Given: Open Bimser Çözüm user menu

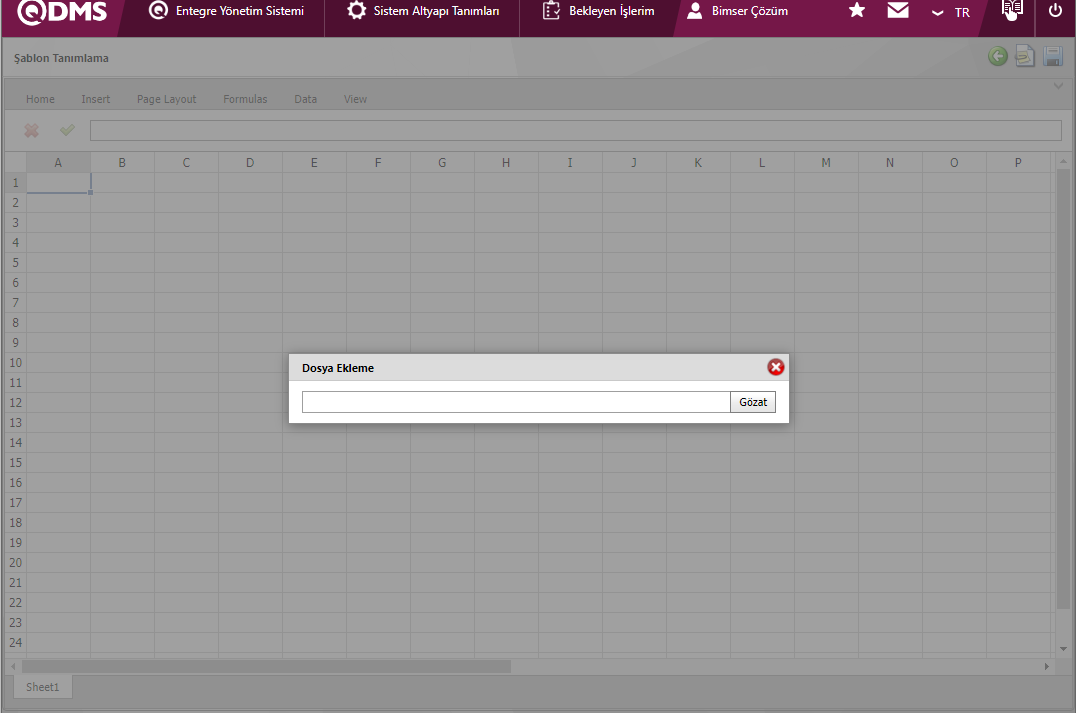Looking at the screenshot, I should click(x=738, y=12).
